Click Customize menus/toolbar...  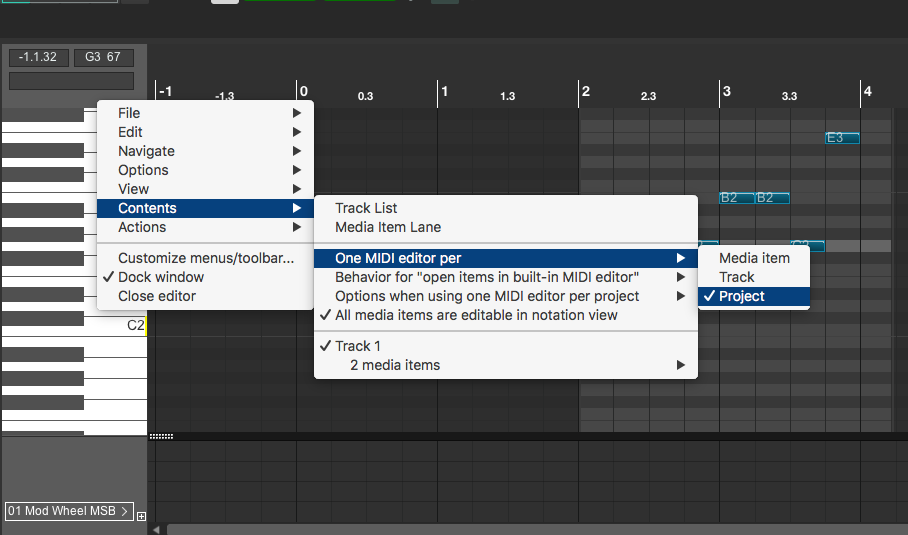(x=206, y=258)
